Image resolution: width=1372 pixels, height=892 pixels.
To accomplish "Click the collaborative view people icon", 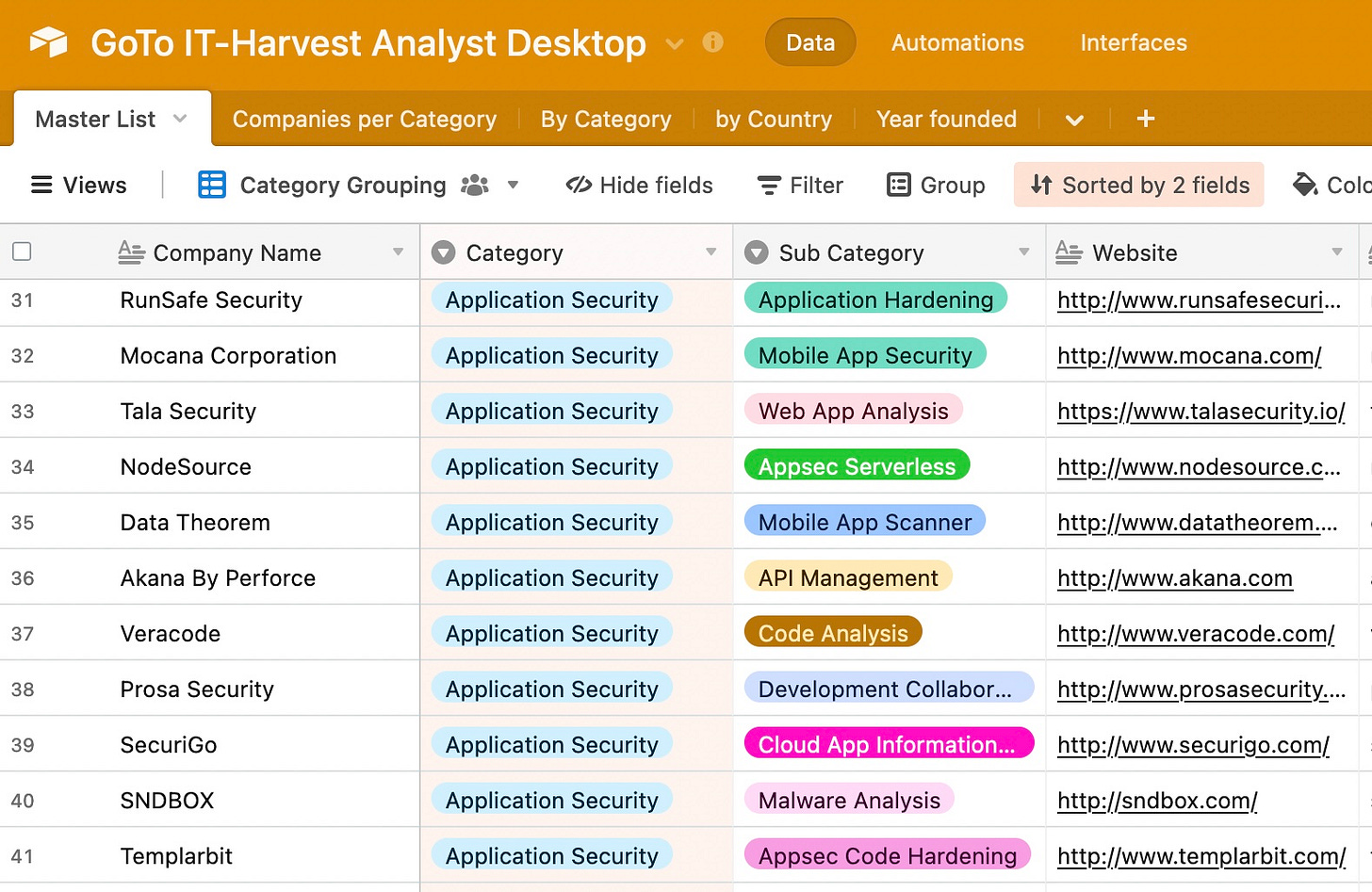I will point(475,185).
